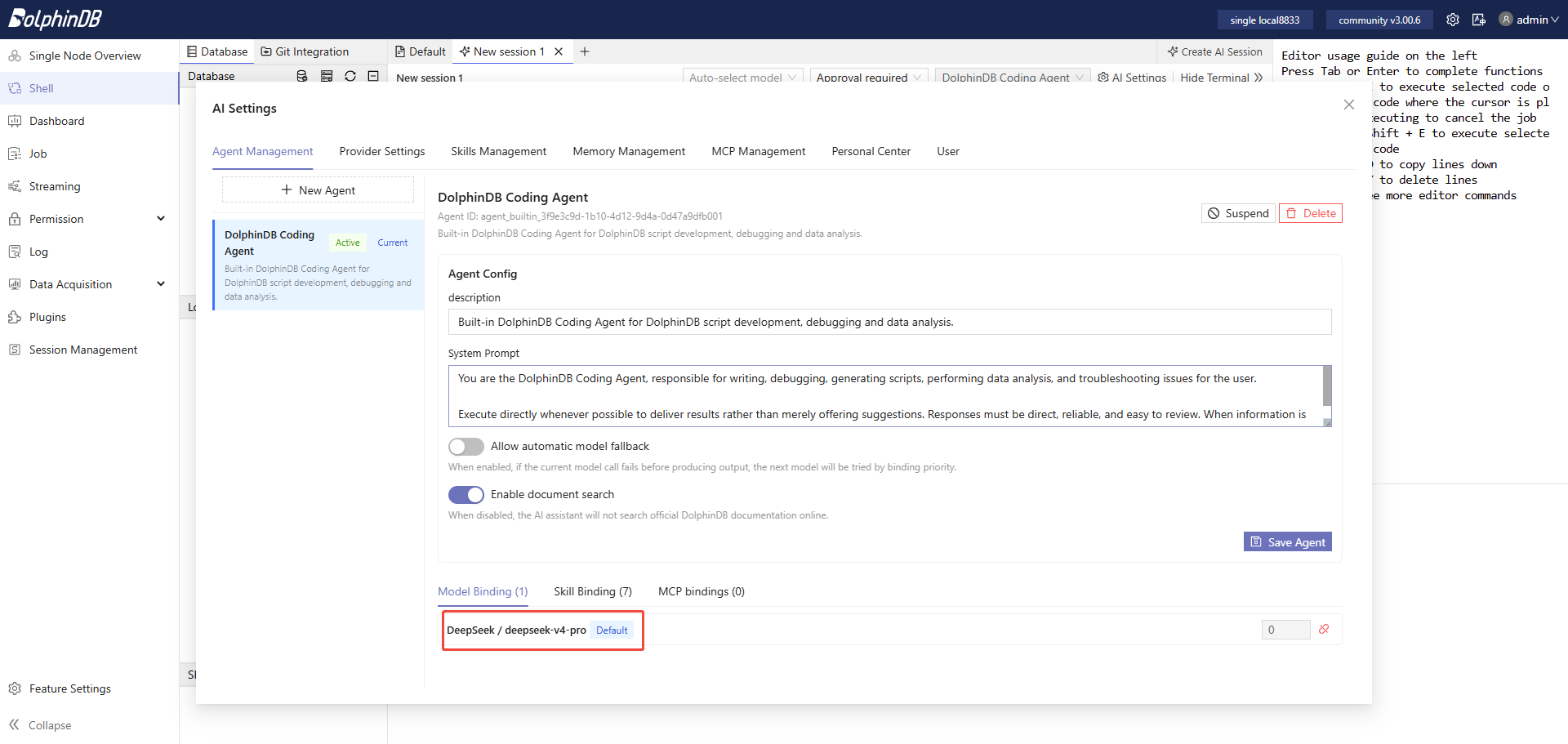The image size is (1568, 744).
Task: Open the Personal Center tab
Action: tap(871, 151)
